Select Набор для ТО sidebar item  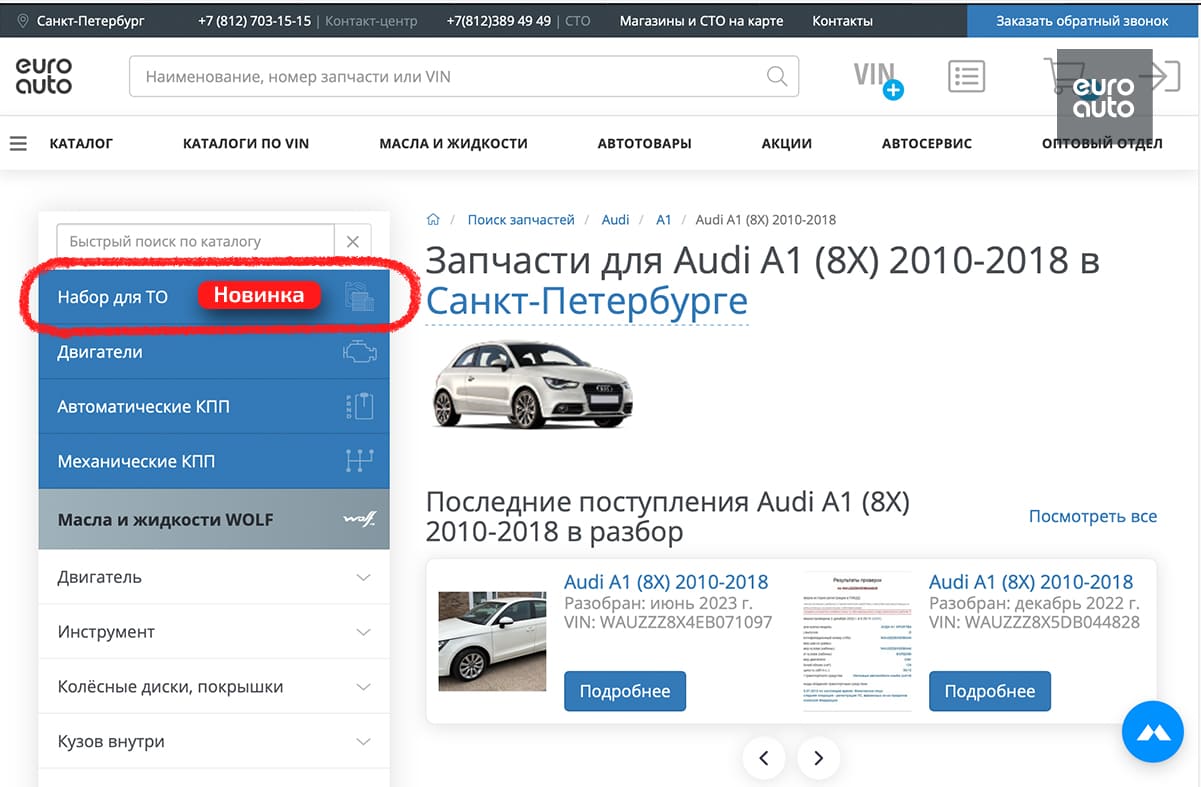coord(214,297)
